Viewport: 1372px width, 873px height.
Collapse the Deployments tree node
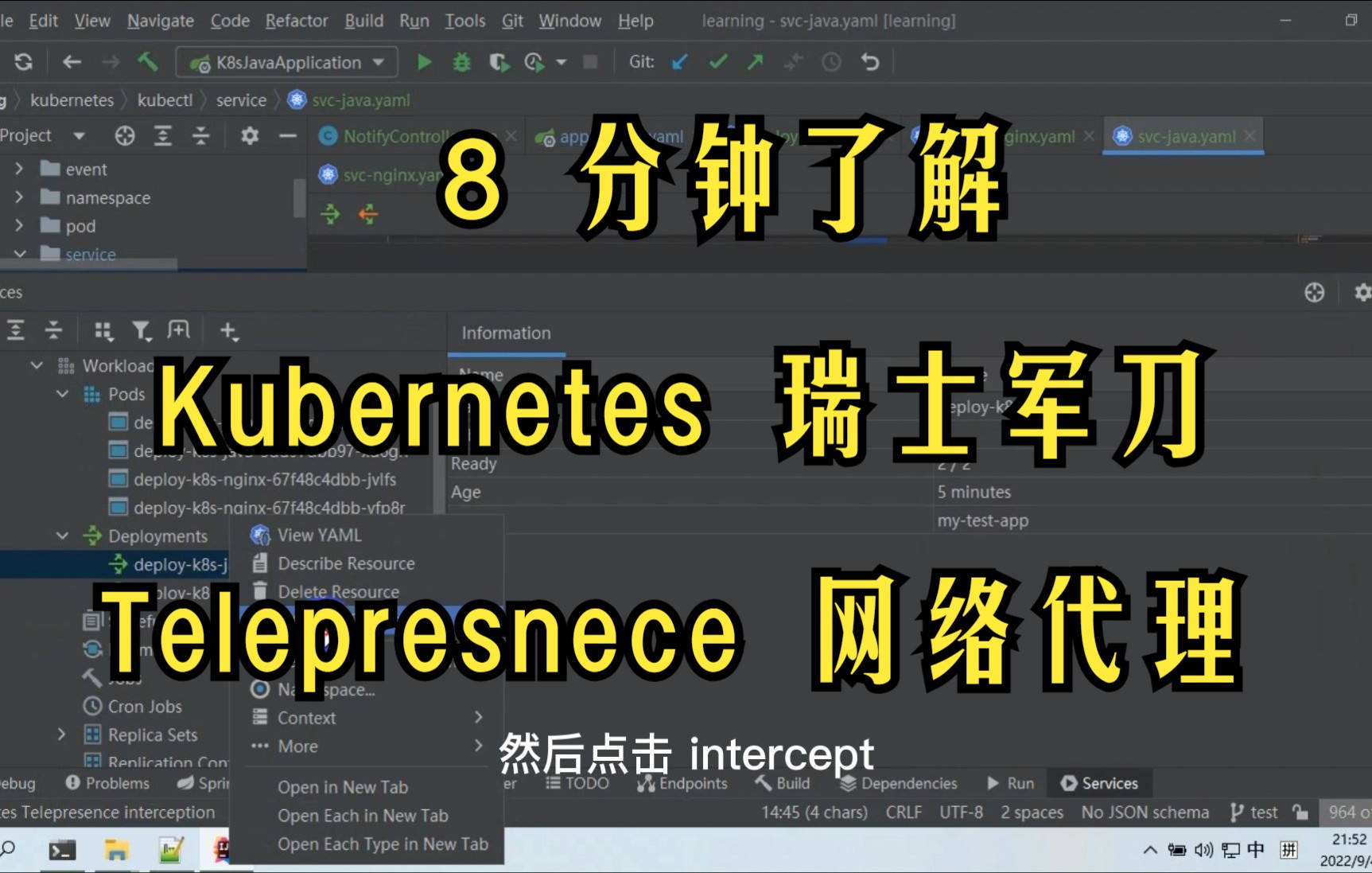point(62,536)
